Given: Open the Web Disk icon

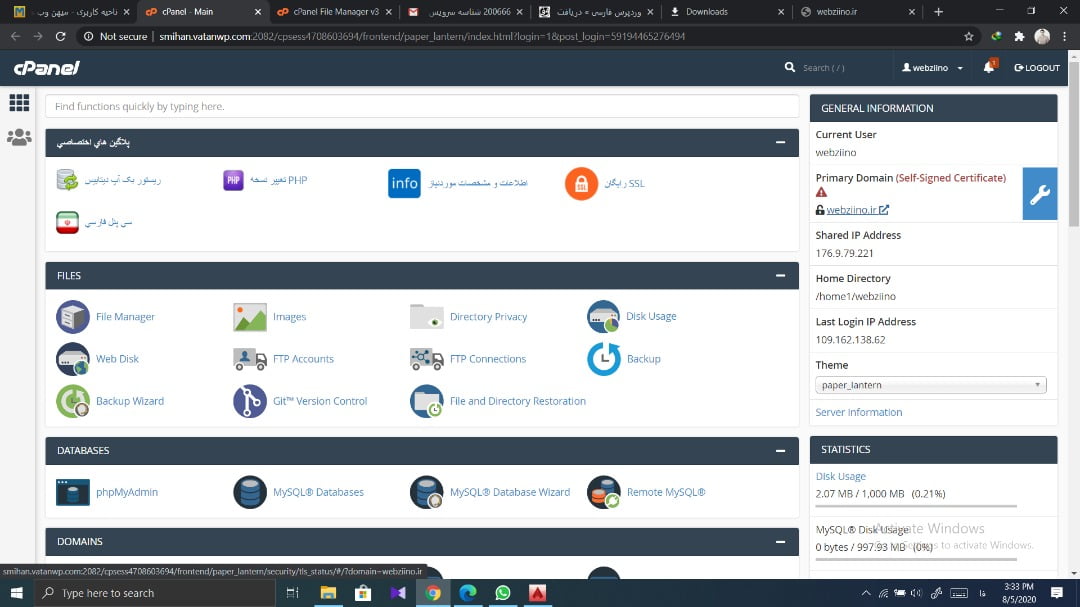Looking at the screenshot, I should [x=72, y=359].
